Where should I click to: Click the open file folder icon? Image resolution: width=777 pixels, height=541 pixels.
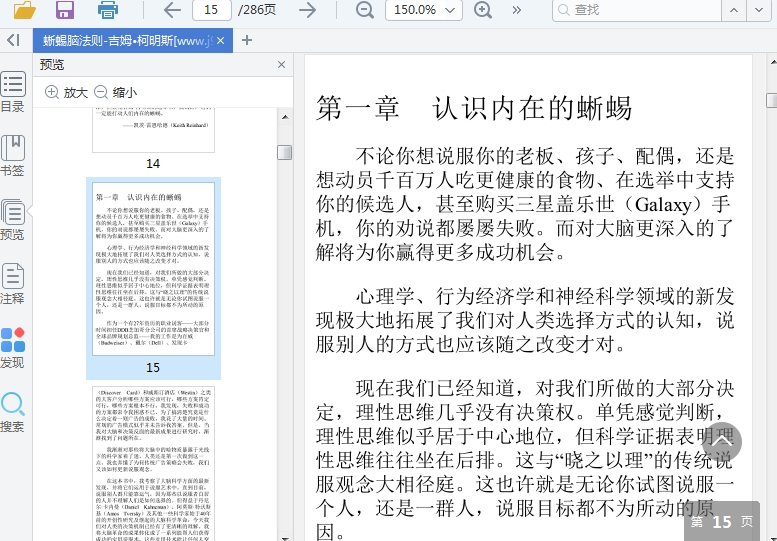[x=23, y=10]
